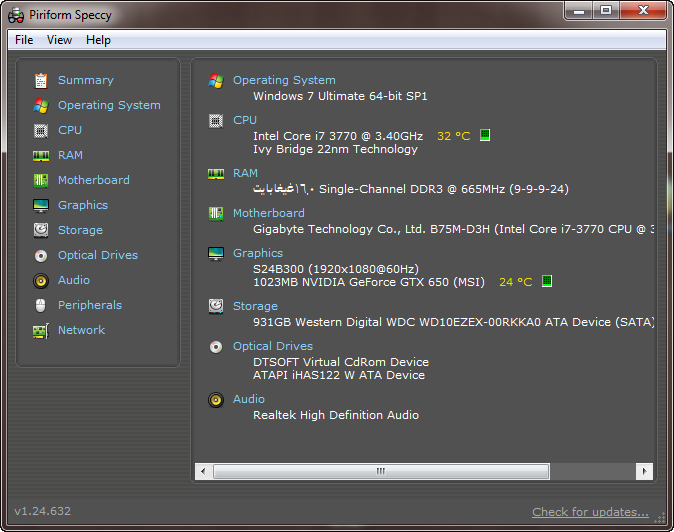This screenshot has height=532, width=674.
Task: Open the File menu
Action: (x=24, y=40)
